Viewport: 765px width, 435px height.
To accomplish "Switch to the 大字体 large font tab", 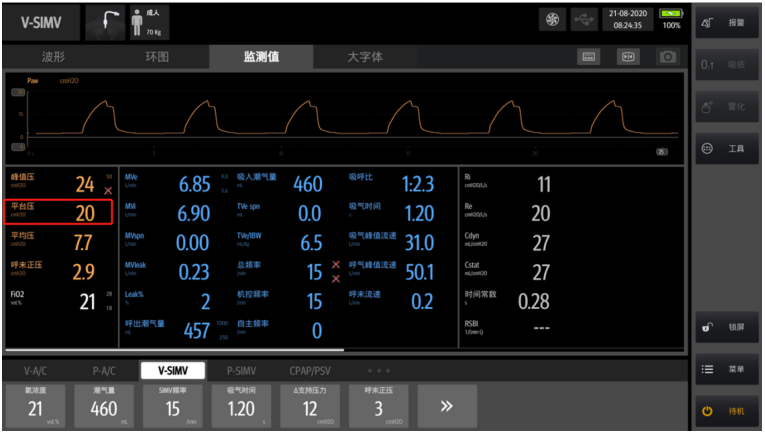I will [365, 57].
